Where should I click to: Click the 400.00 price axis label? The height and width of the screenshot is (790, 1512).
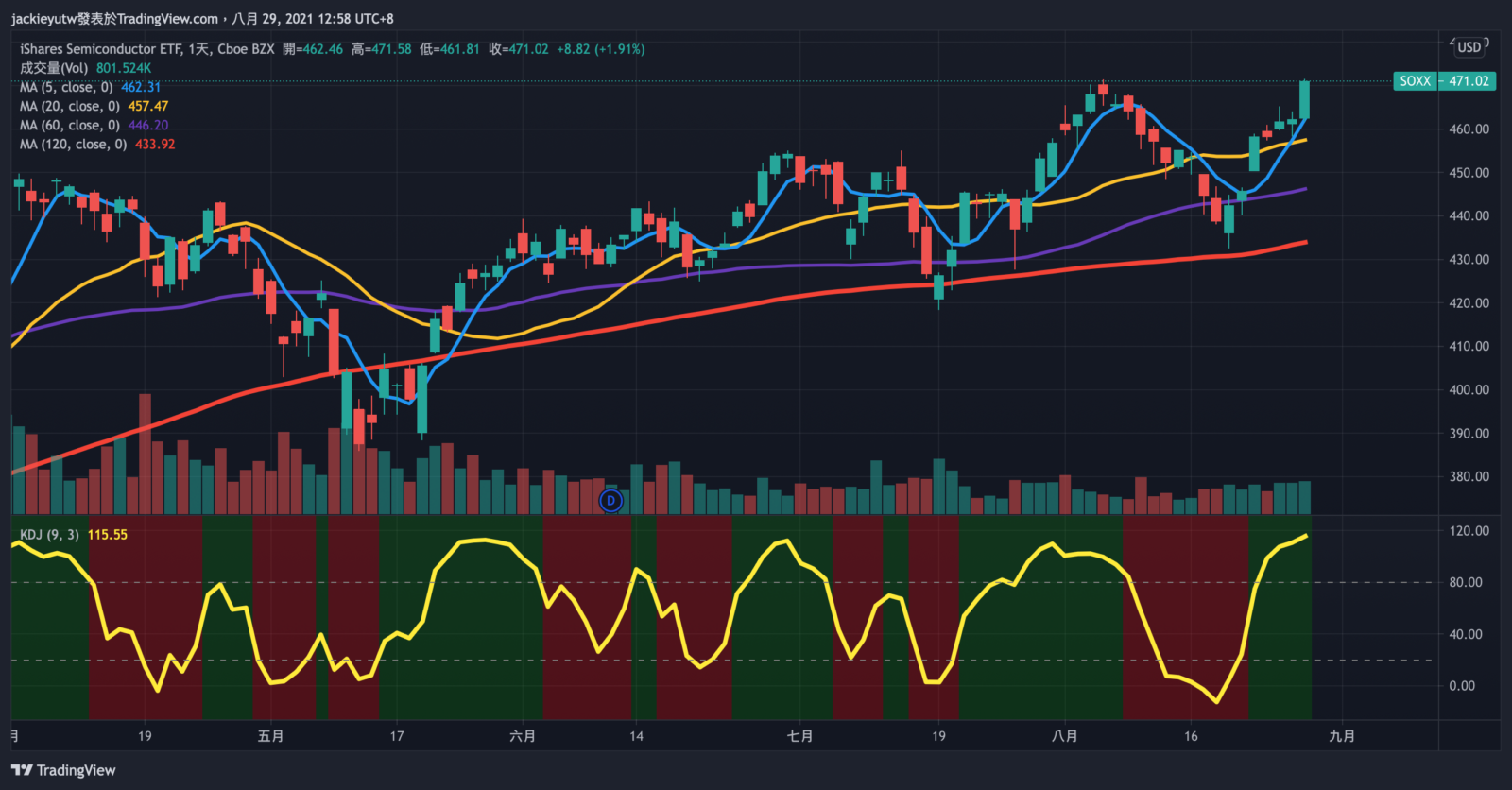[1469, 389]
